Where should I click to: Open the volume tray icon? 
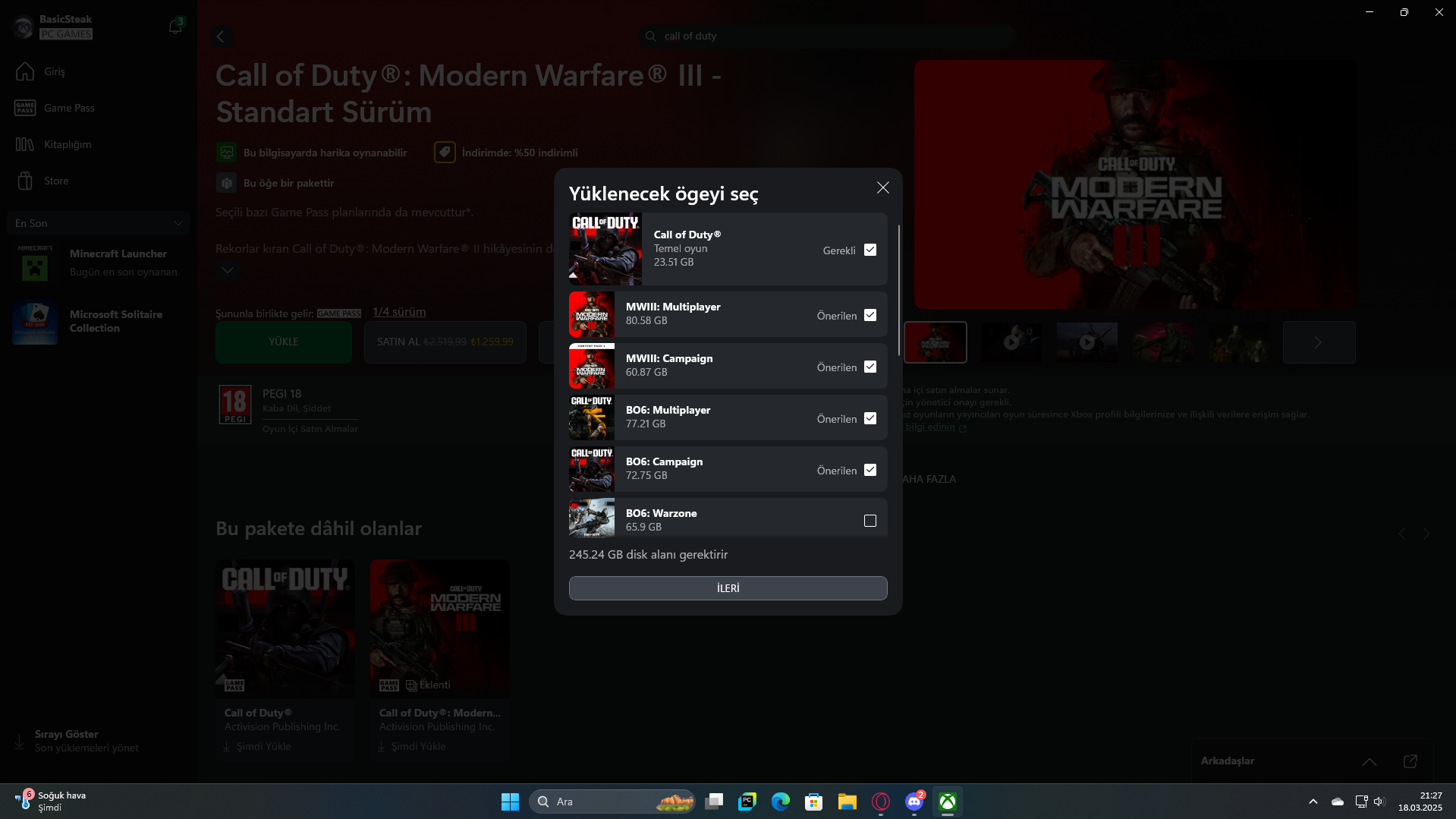(1379, 802)
